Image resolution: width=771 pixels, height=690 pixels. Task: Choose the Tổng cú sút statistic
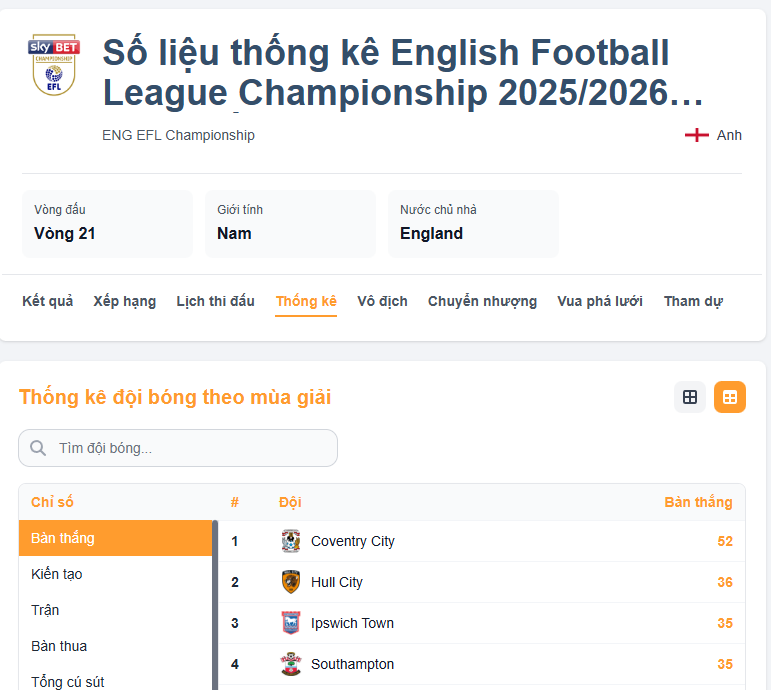click(x=68, y=681)
